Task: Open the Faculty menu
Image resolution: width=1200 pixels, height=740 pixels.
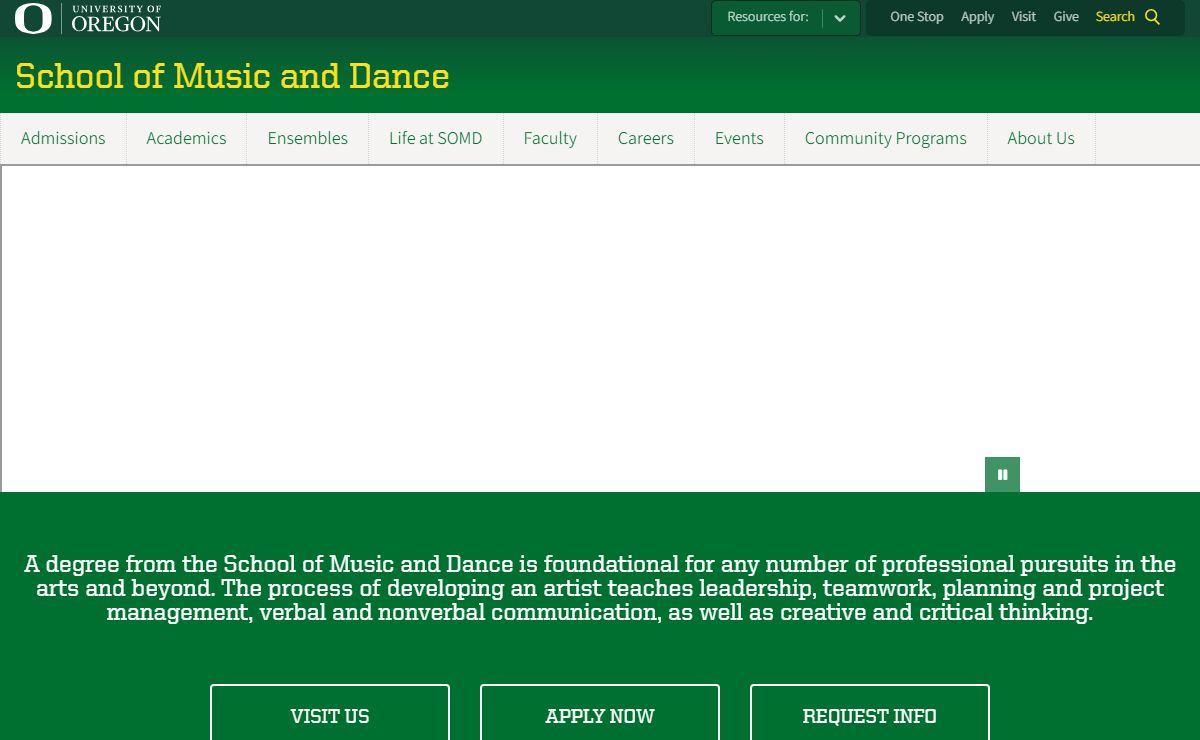Action: tap(550, 139)
